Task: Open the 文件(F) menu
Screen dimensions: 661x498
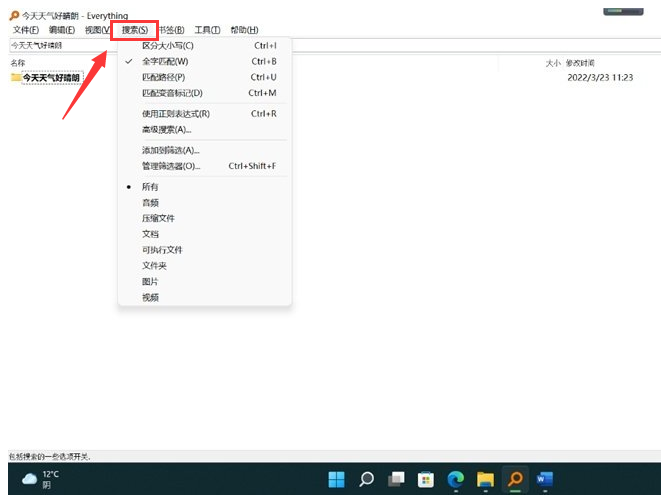Action: tap(25, 30)
